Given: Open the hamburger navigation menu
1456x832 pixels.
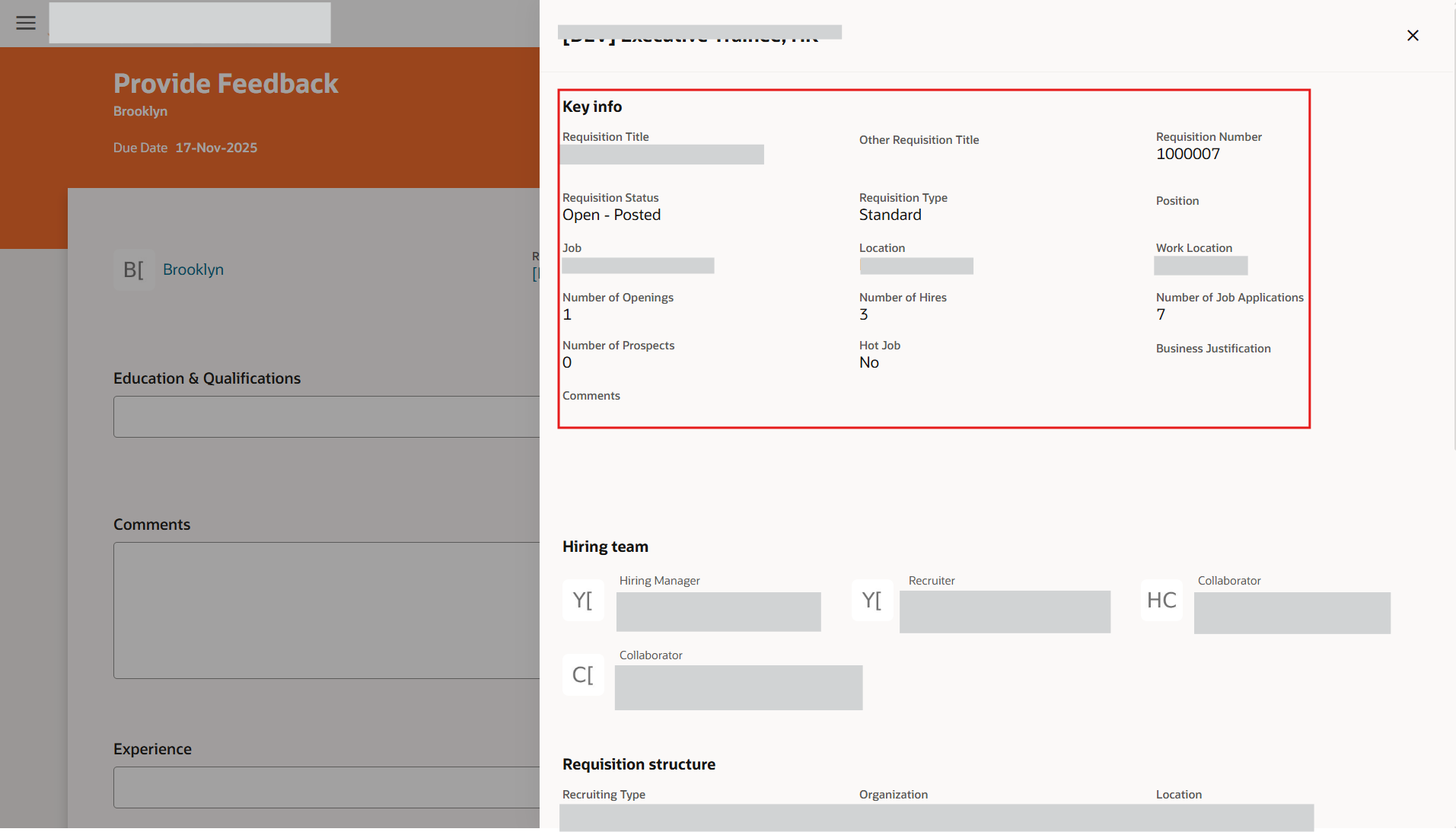Looking at the screenshot, I should point(26,23).
